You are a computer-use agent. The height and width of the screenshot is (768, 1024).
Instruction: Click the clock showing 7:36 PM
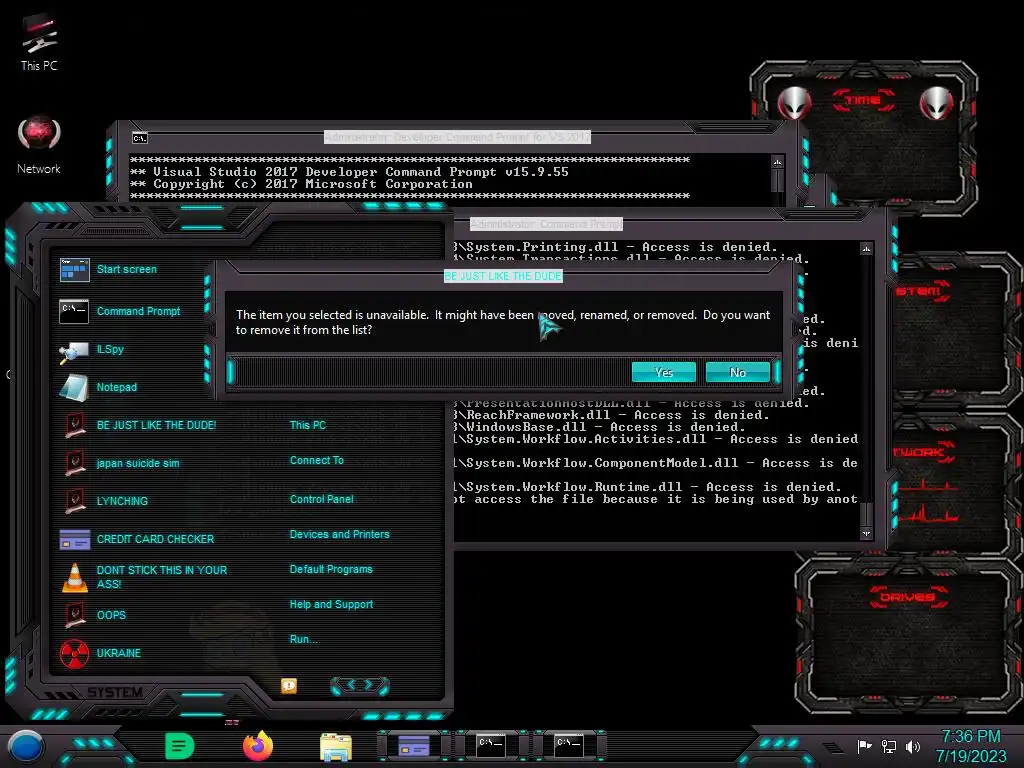click(x=971, y=737)
